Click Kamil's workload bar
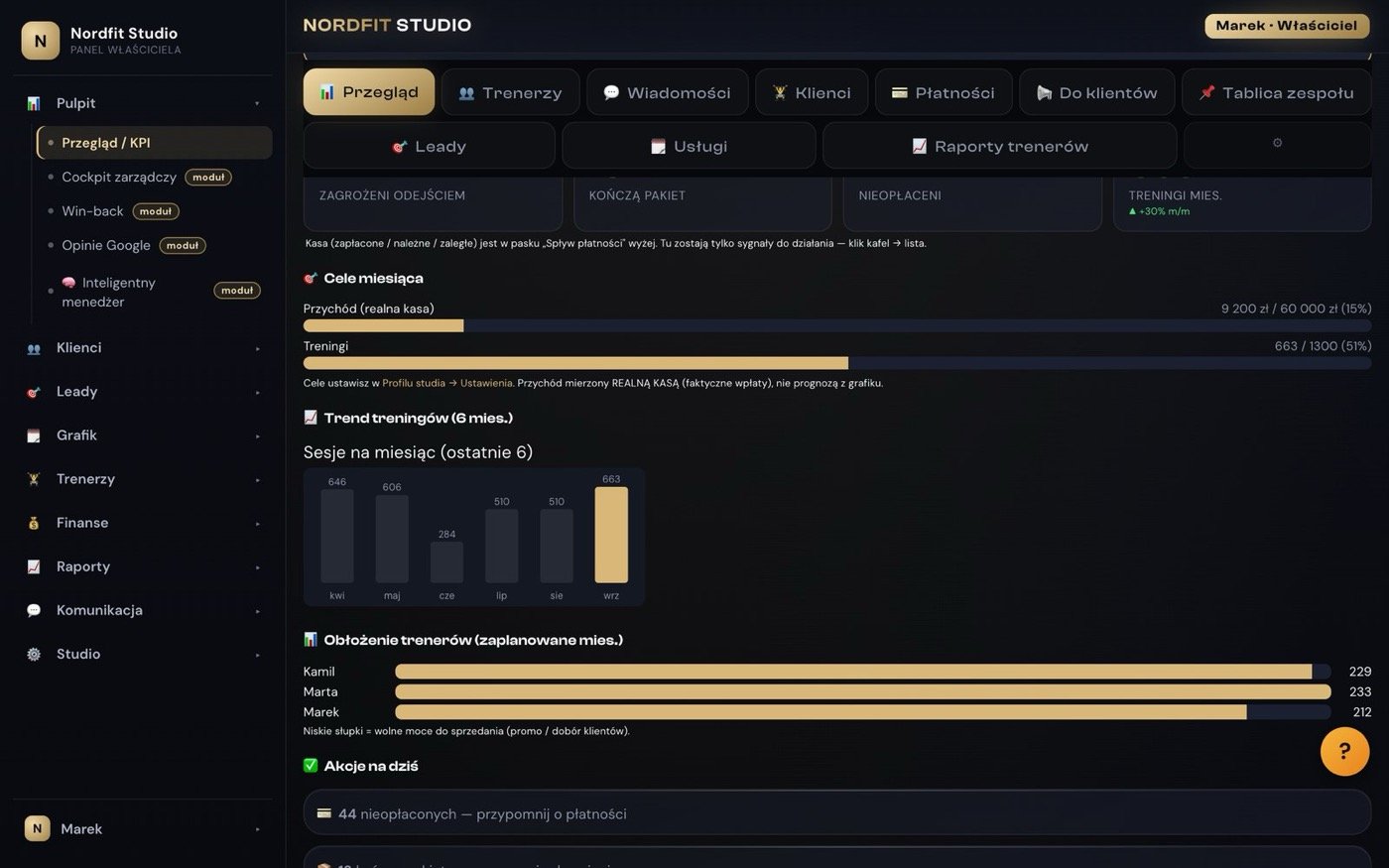The height and width of the screenshot is (868, 1389). coord(863,672)
